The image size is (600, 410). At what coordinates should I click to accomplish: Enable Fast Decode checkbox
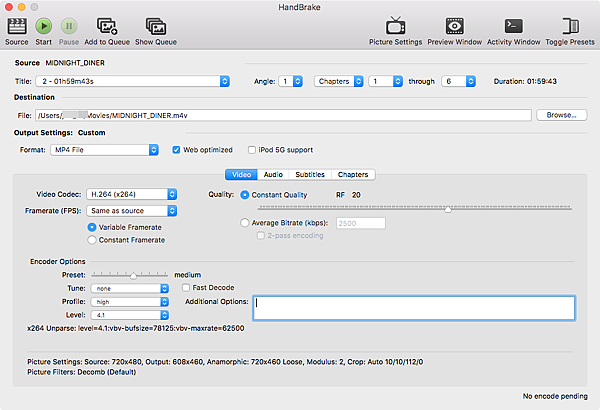point(186,287)
